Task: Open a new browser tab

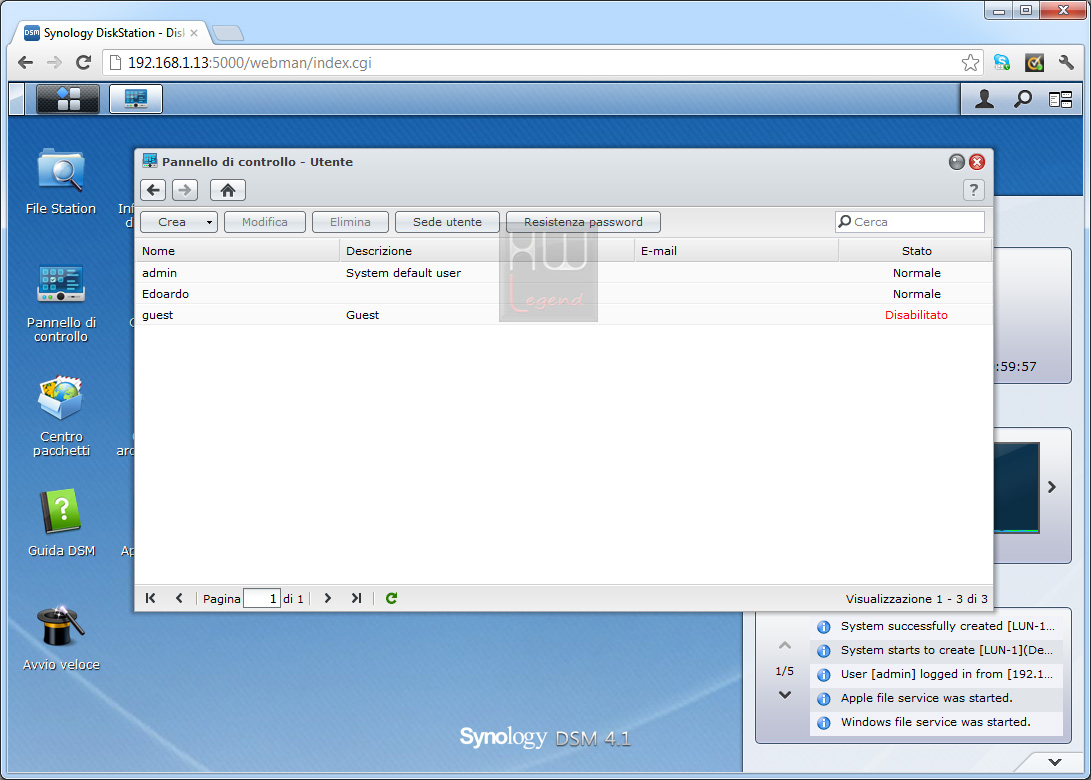Action: coord(228,33)
